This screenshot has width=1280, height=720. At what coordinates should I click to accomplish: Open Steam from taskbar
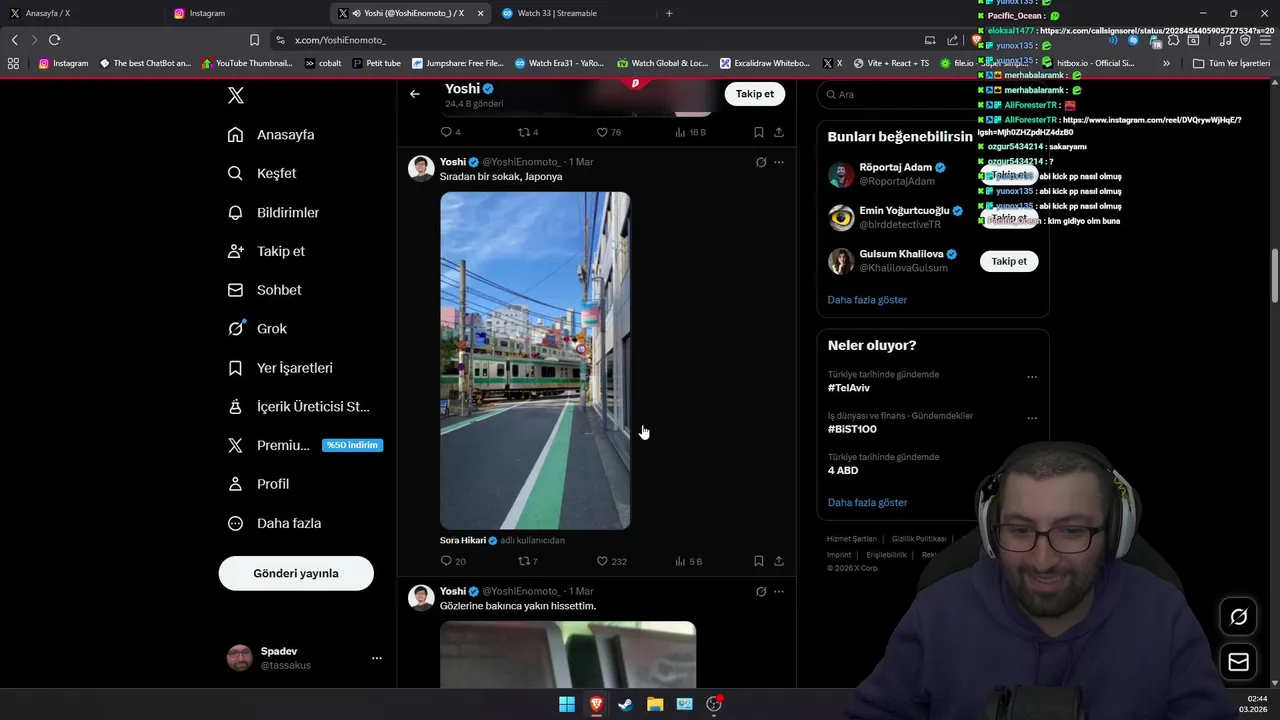[x=625, y=704]
